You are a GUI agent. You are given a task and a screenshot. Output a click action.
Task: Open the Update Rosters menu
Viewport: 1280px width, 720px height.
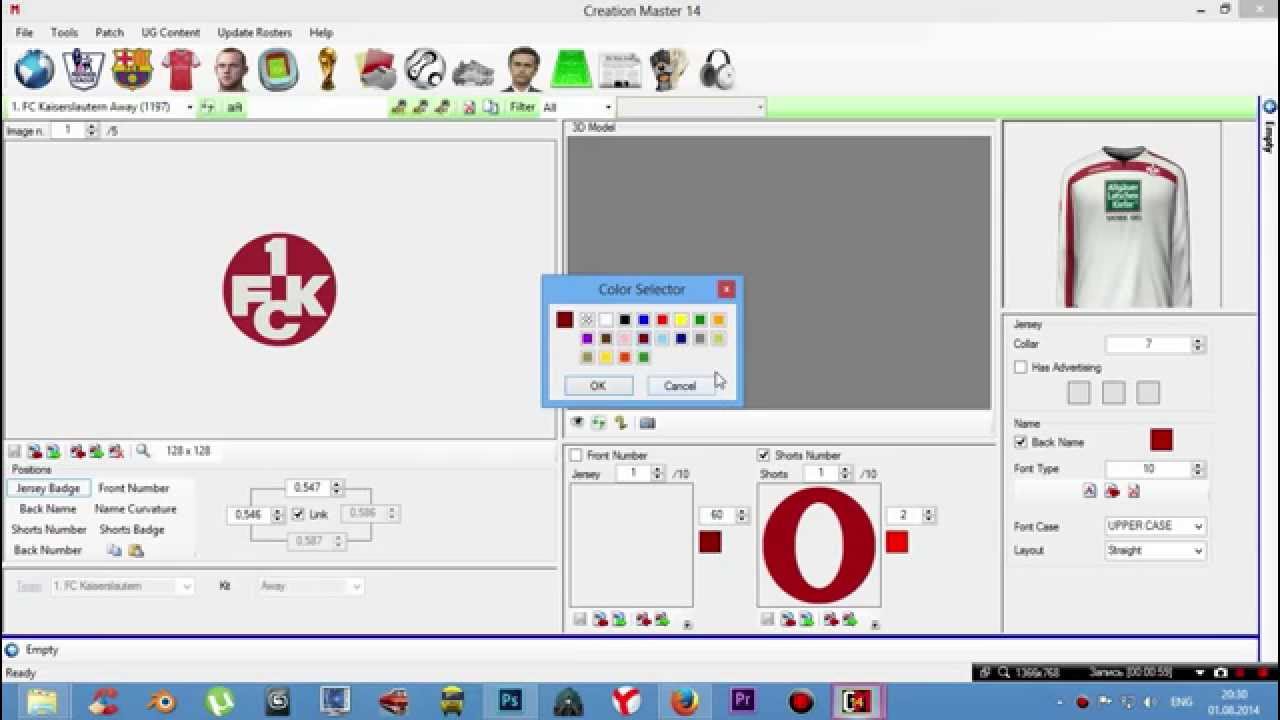(254, 33)
